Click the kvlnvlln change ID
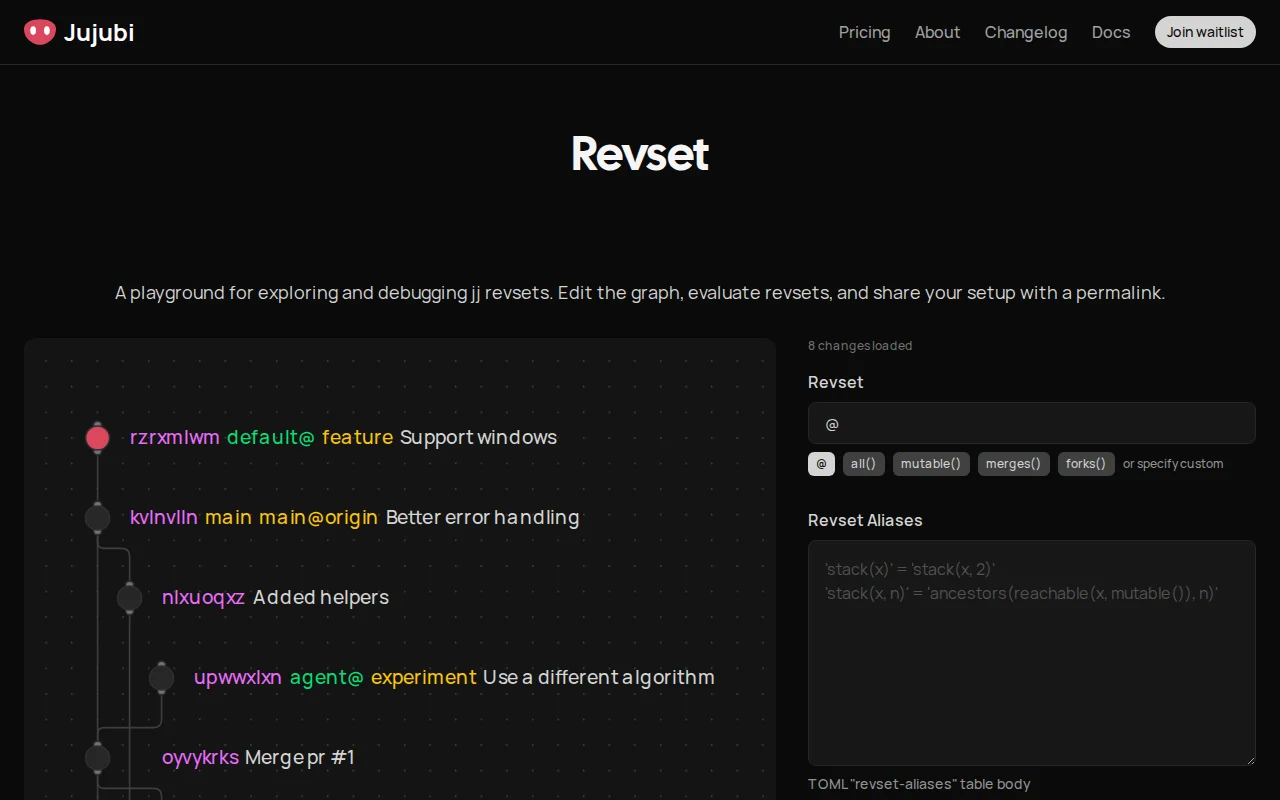Screen dimensions: 1280x800 (164, 517)
